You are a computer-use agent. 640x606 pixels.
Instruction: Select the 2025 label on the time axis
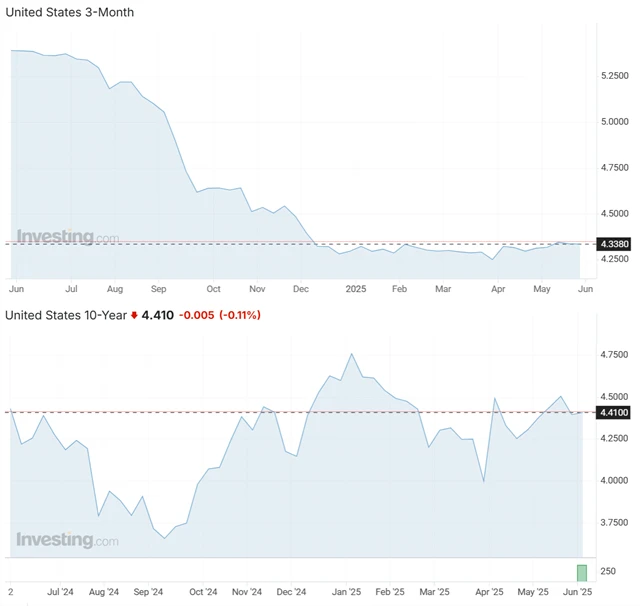357,288
